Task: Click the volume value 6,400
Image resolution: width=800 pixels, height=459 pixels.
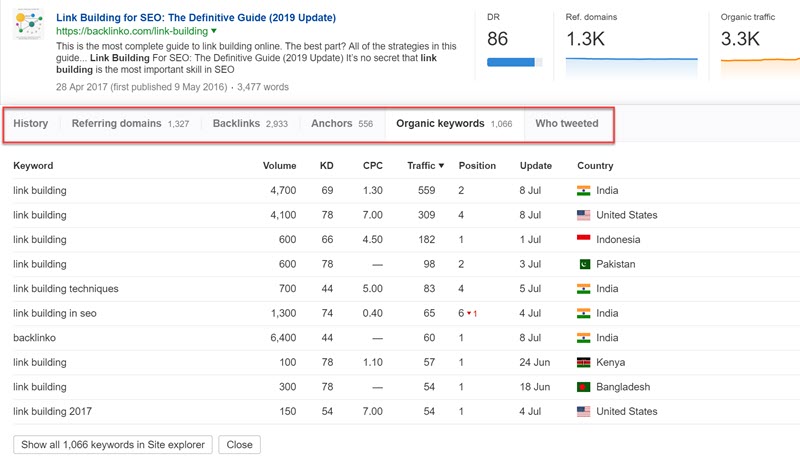Action: 283,338
